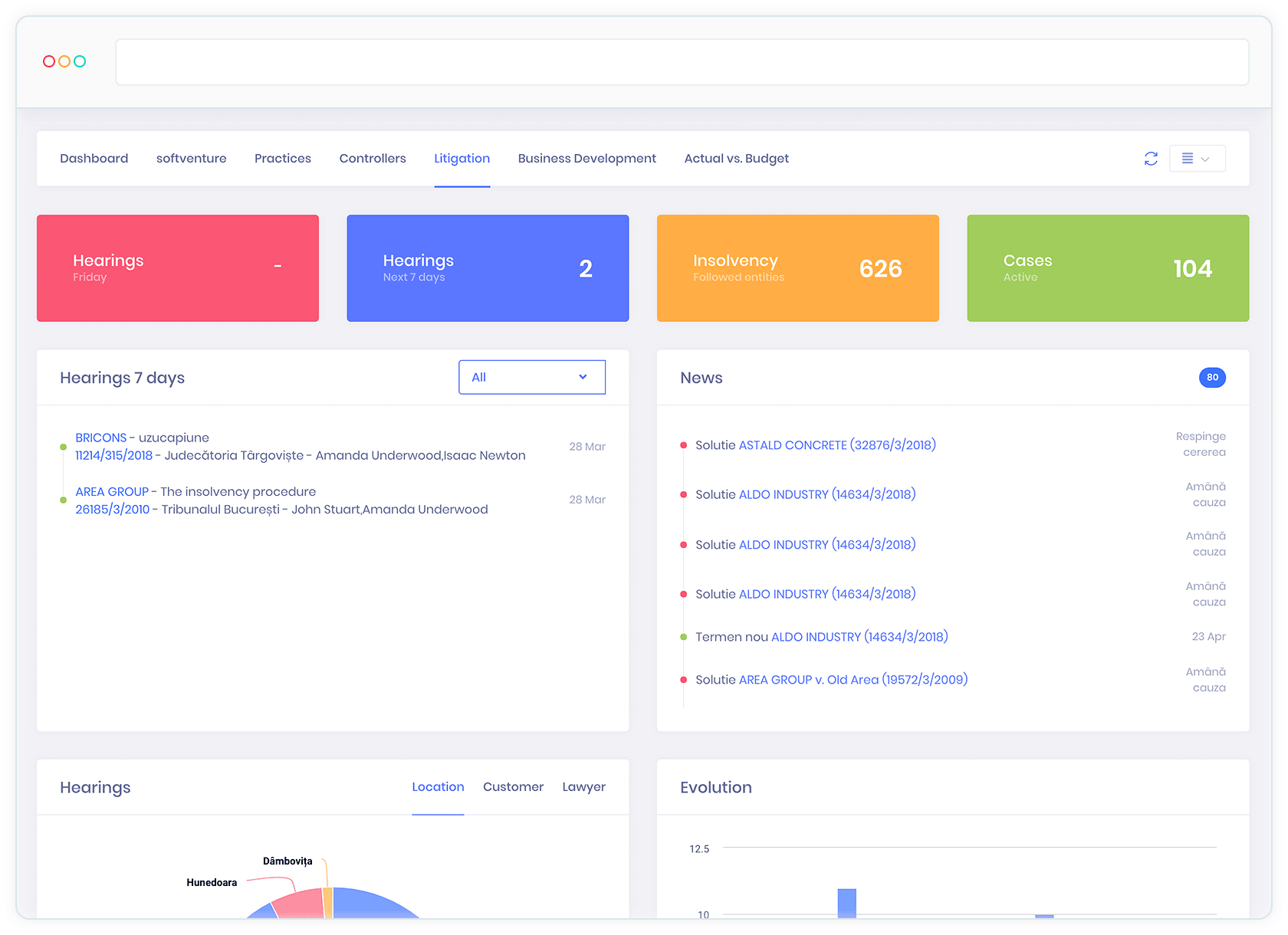Click the Dâmbovița pie chart label
The height and width of the screenshot is (935, 1288).
pos(287,861)
